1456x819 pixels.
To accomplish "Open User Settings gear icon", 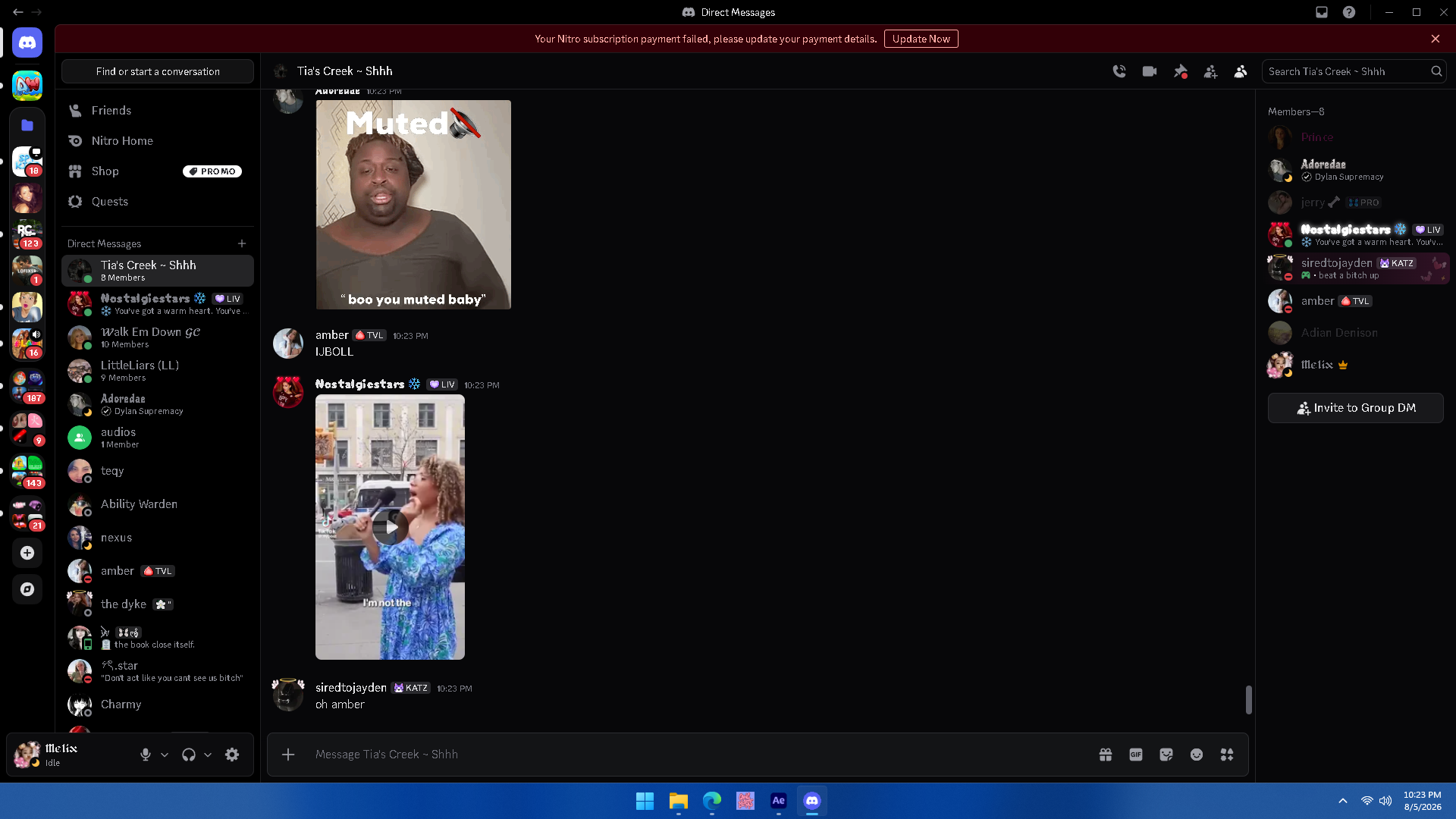I will coord(232,755).
